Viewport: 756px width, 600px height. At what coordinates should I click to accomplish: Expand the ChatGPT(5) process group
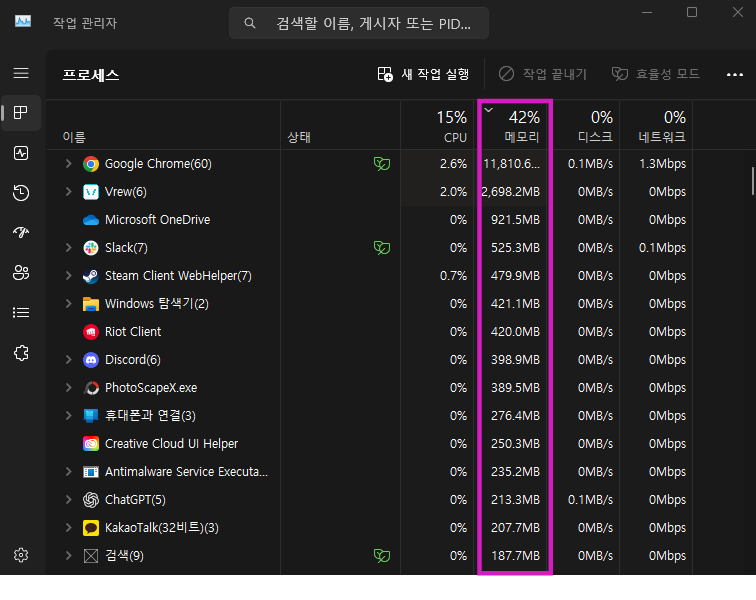pyautogui.click(x=68, y=500)
